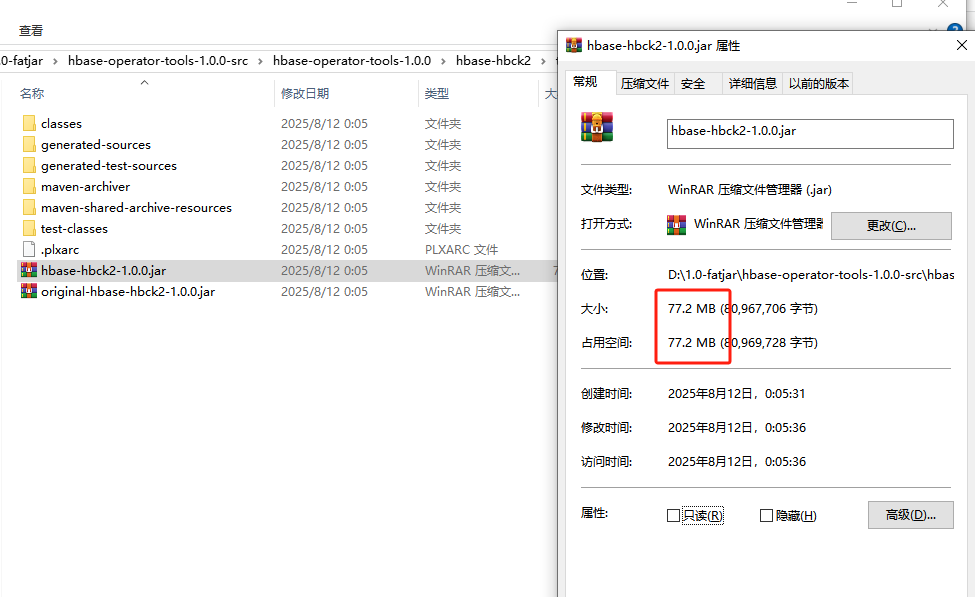975x597 pixels.
Task: Click the test-classes folder icon
Action: click(x=29, y=228)
